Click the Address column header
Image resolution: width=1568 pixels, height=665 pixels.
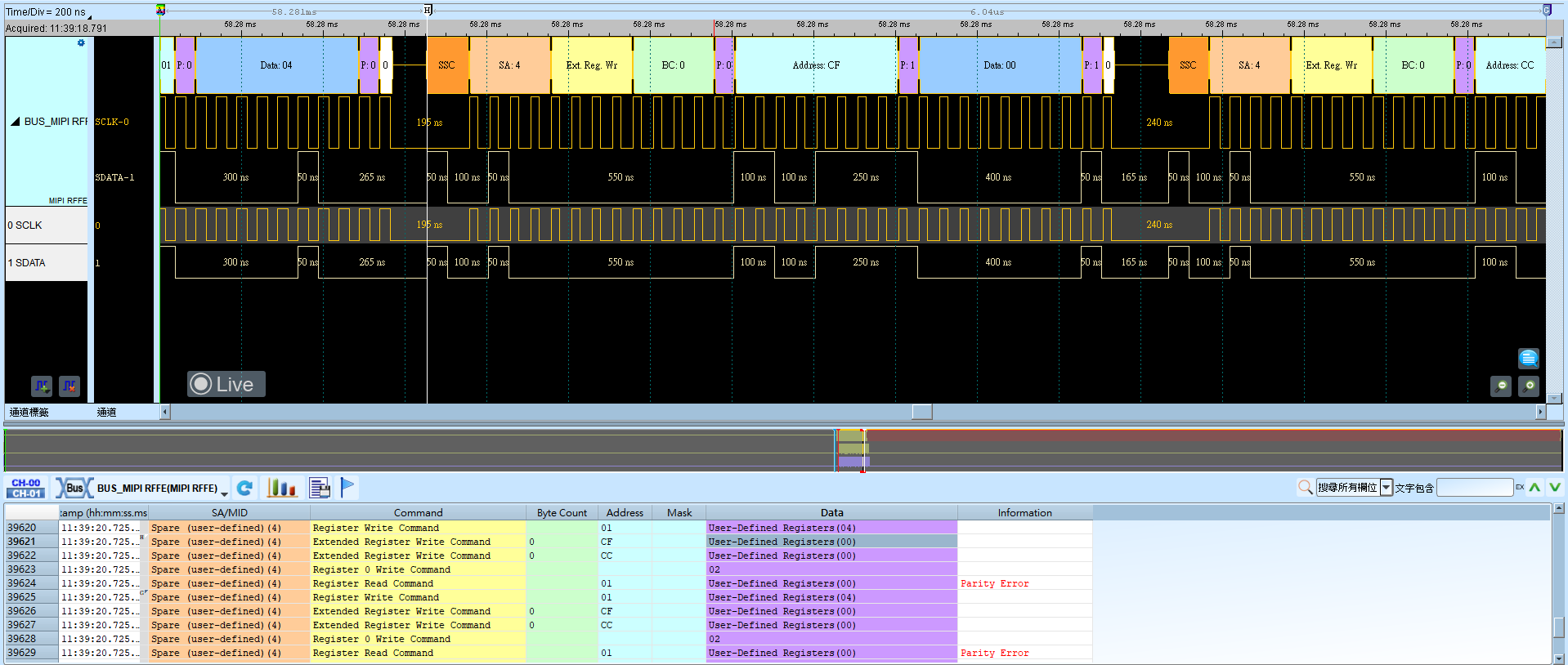click(625, 513)
